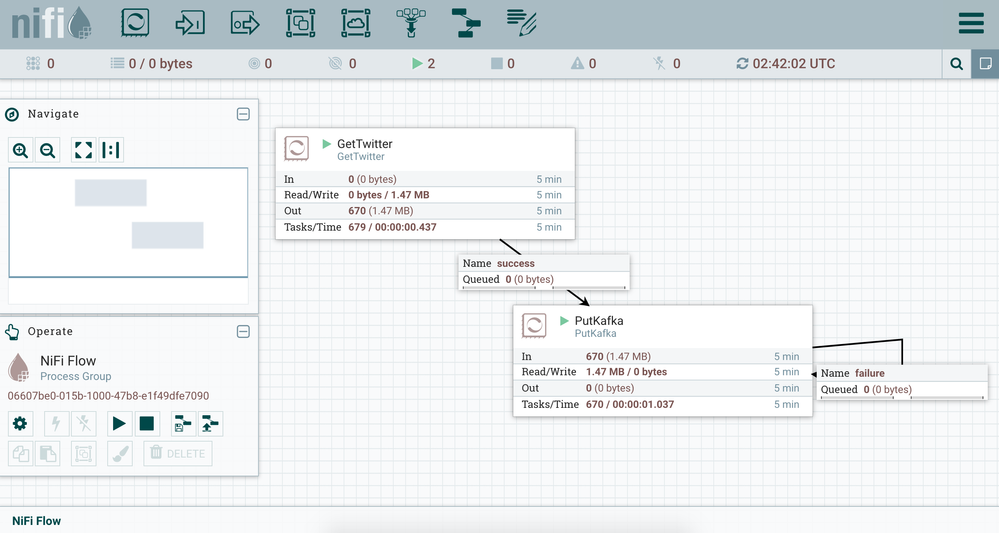Screen dimensions: 999x533
Task: Select the Label toolbar icon
Action: click(520, 21)
